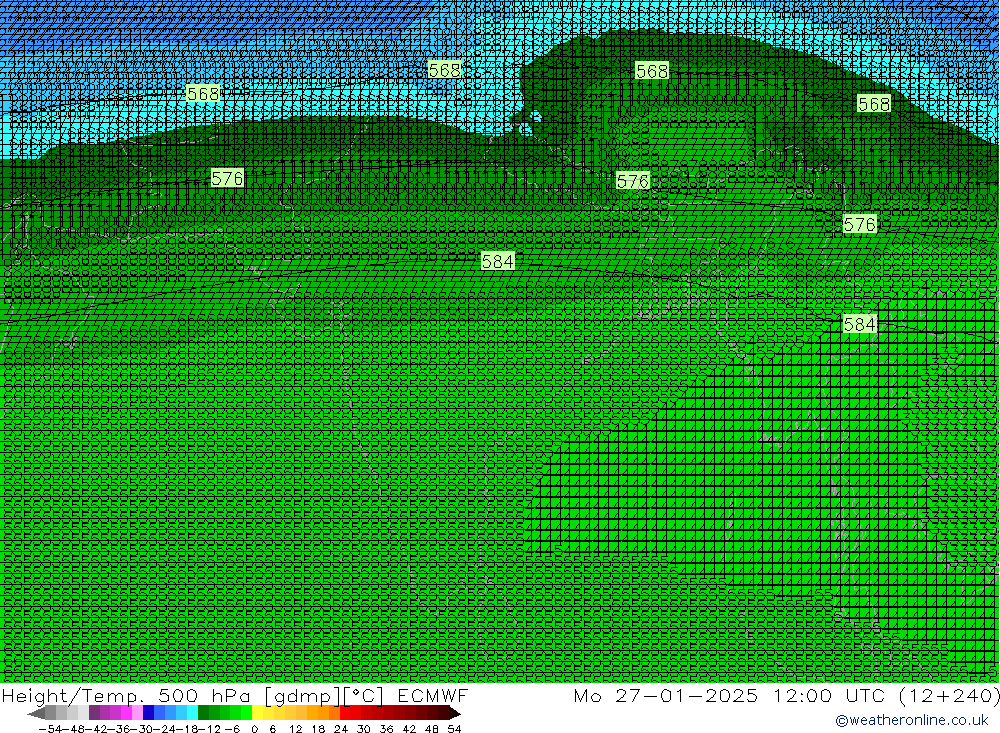Click the '-30' legend value
This screenshot has height=733, width=1000.
142,729
